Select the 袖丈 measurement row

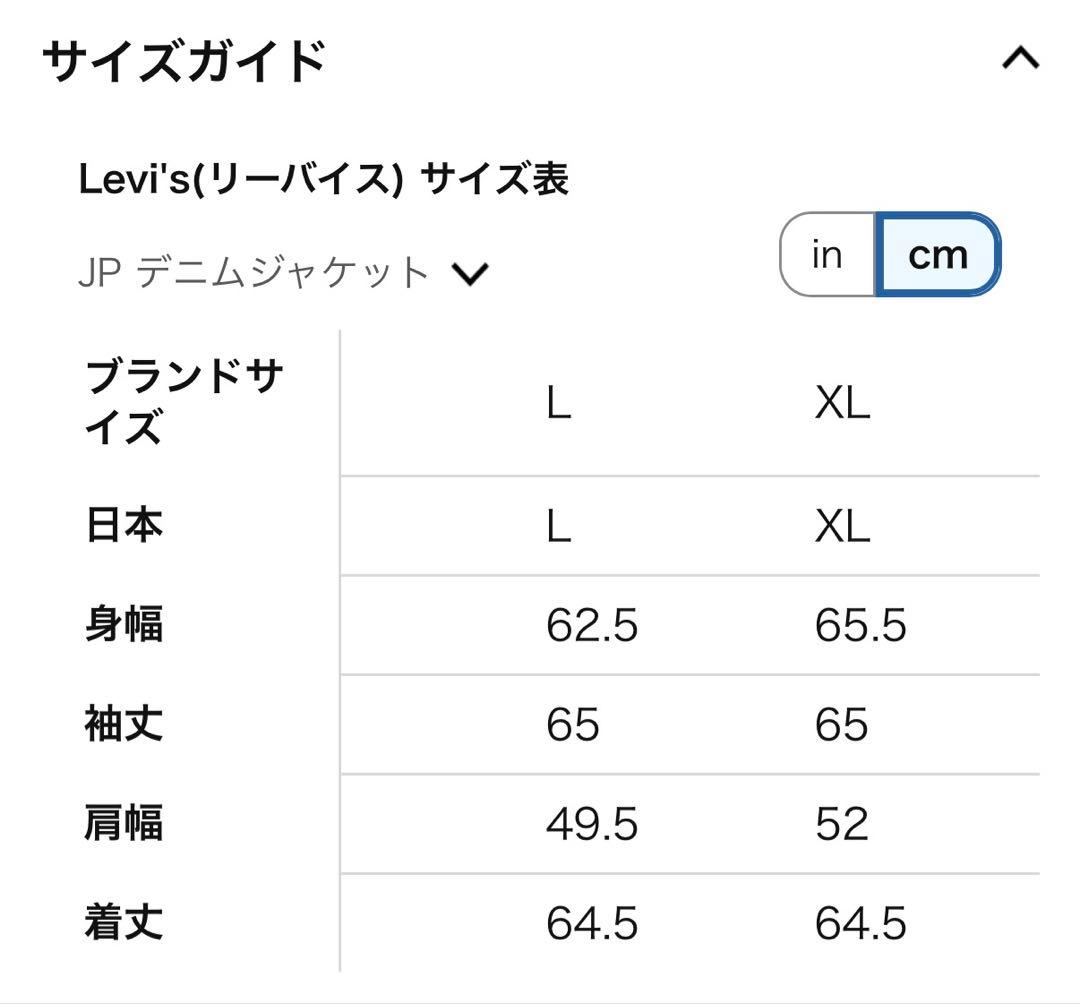tap(122, 724)
